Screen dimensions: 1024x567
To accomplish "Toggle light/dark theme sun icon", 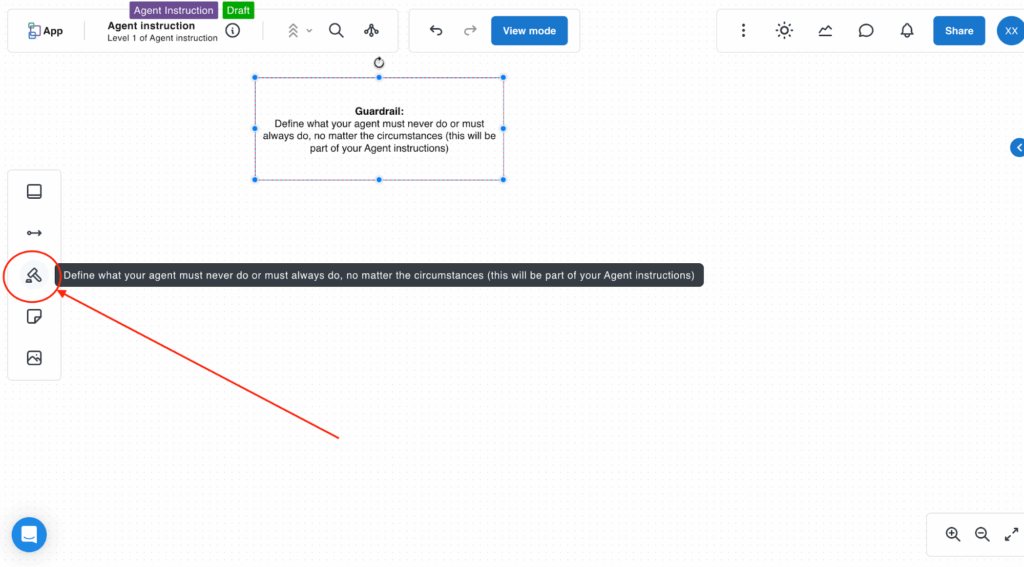I will click(x=785, y=31).
